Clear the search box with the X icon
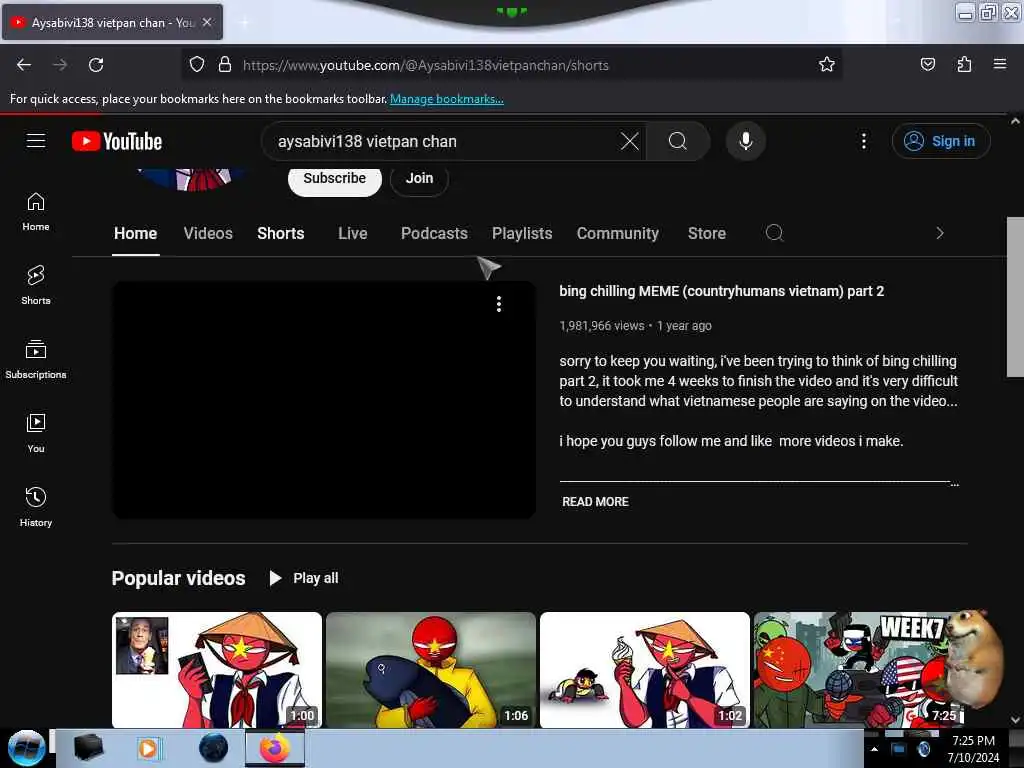The image size is (1024, 768). click(x=630, y=141)
